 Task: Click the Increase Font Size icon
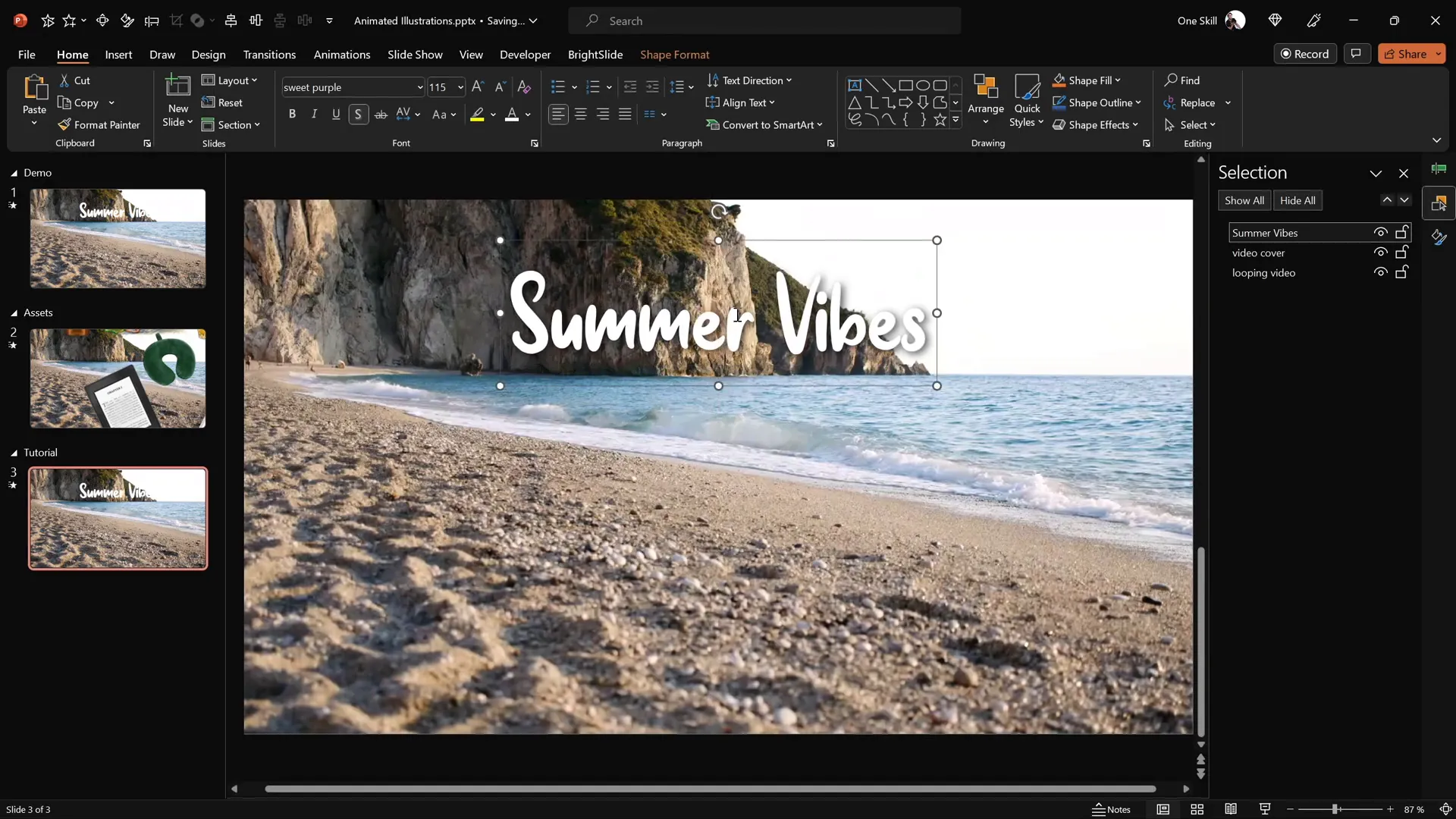click(x=477, y=86)
